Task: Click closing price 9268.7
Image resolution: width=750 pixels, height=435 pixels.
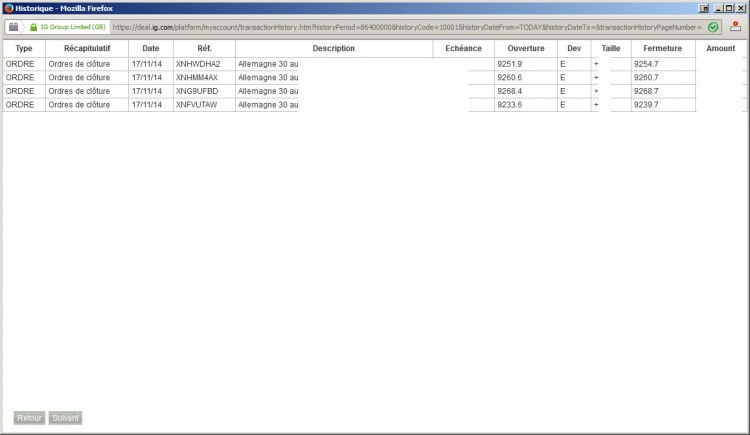Action: click(646, 91)
